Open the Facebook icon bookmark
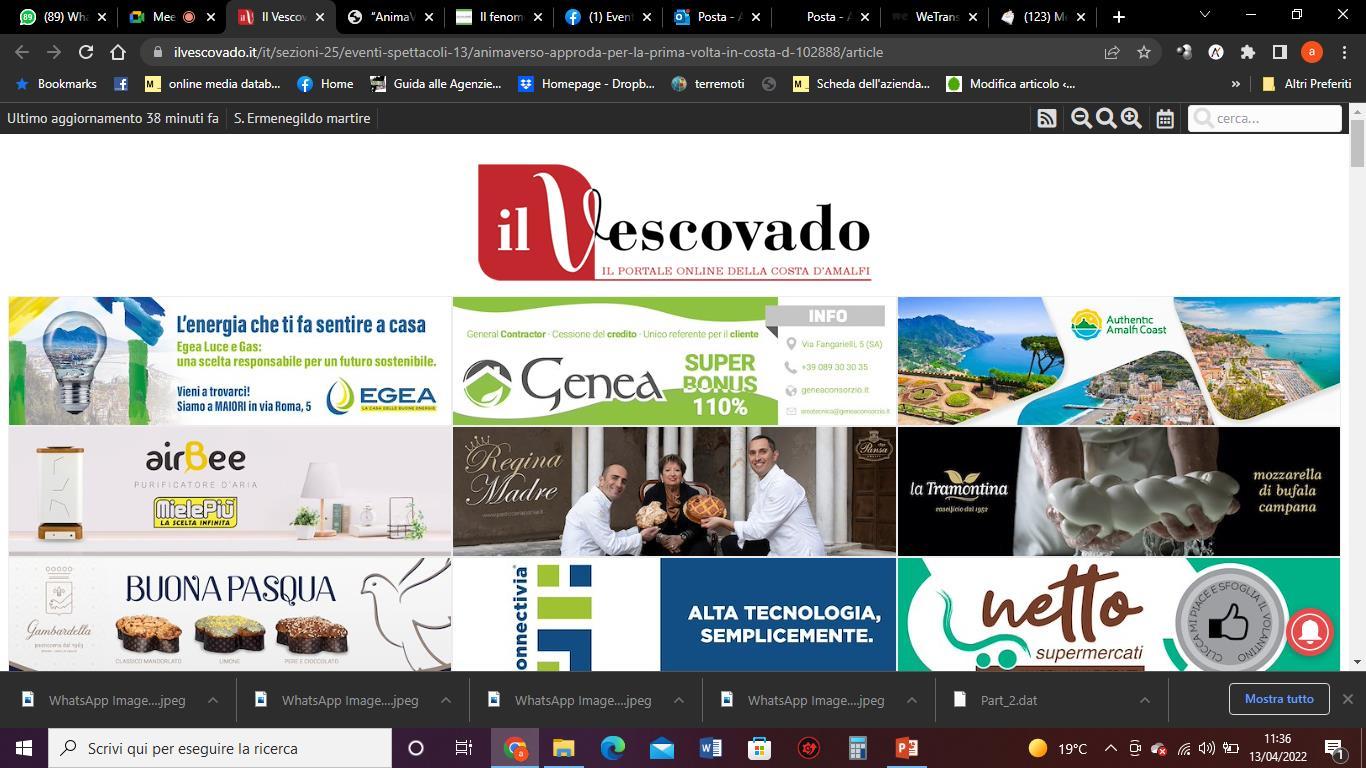Viewport: 1366px width, 768px height. point(121,84)
